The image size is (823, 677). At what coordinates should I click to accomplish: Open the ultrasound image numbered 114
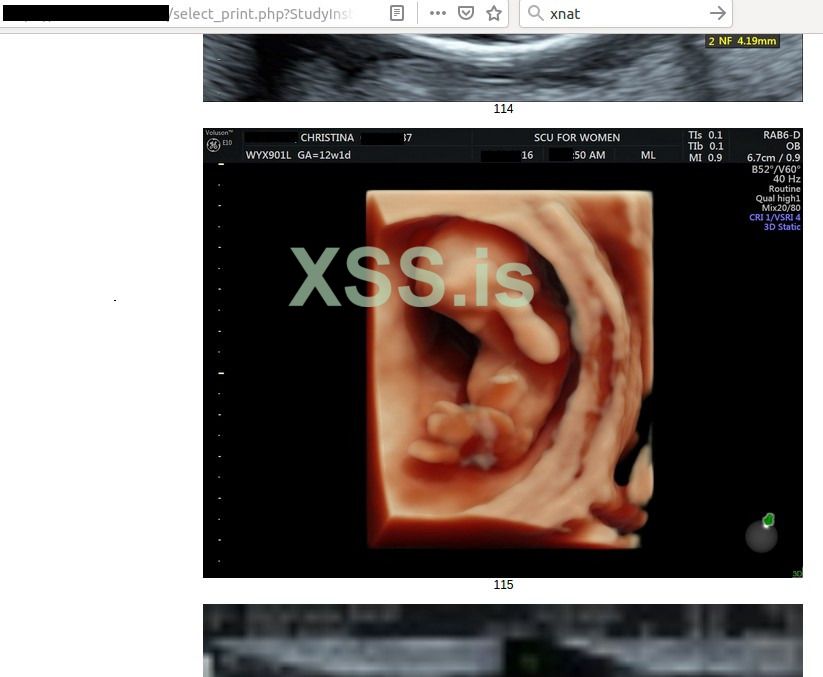[503, 68]
